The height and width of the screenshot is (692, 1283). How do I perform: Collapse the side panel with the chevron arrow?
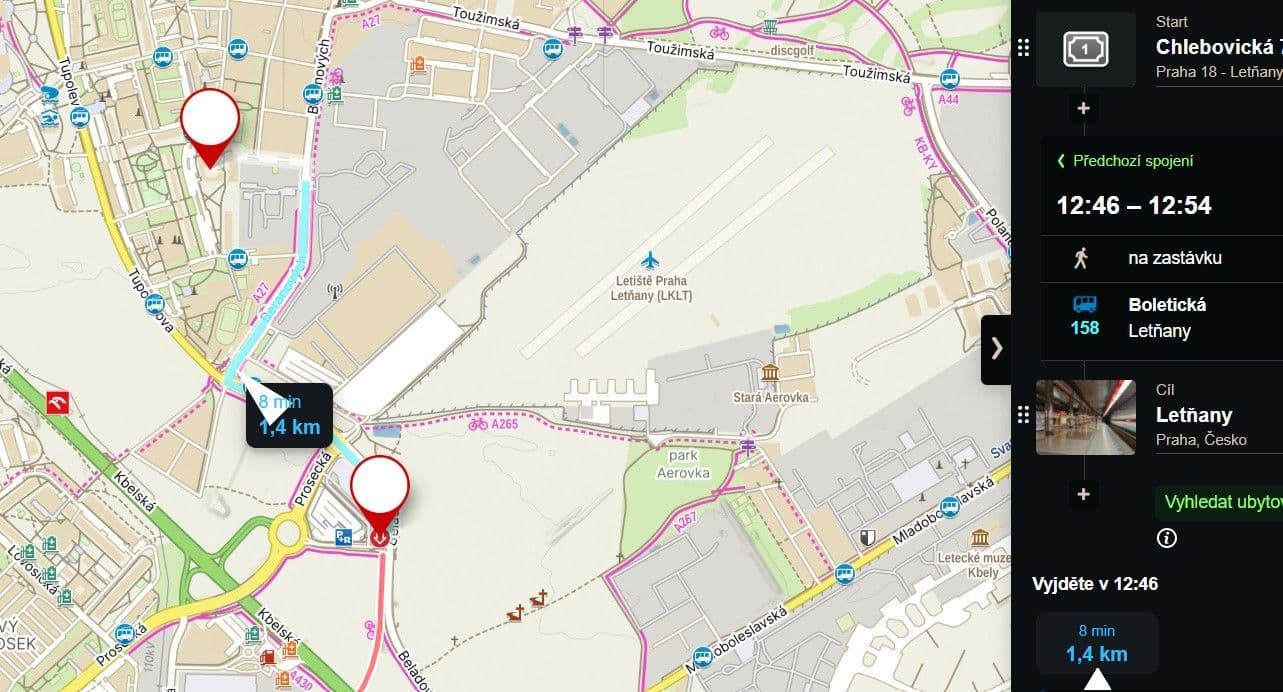pyautogui.click(x=996, y=349)
